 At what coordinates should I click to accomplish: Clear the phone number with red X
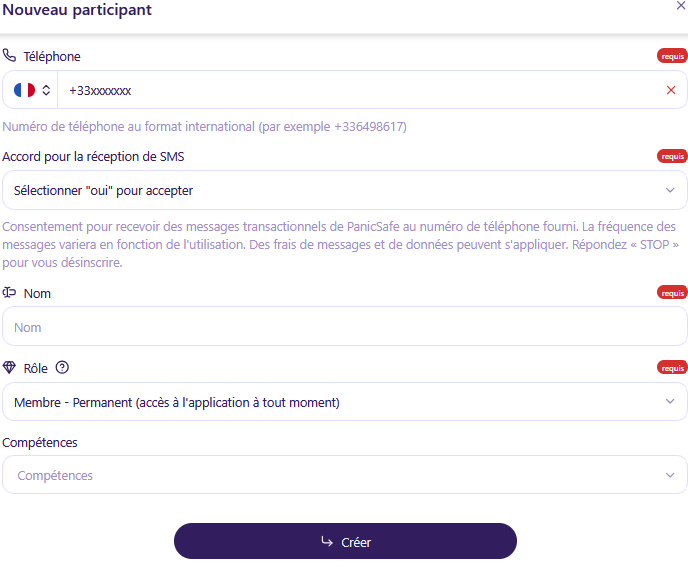pyautogui.click(x=670, y=90)
